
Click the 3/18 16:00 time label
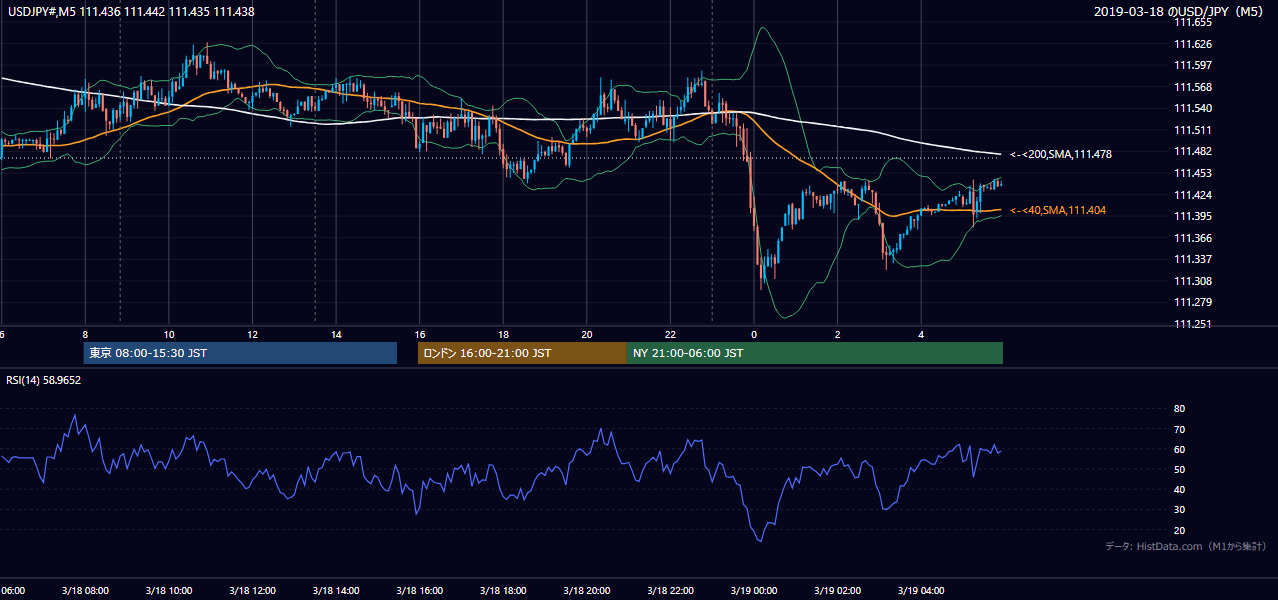pos(418,590)
